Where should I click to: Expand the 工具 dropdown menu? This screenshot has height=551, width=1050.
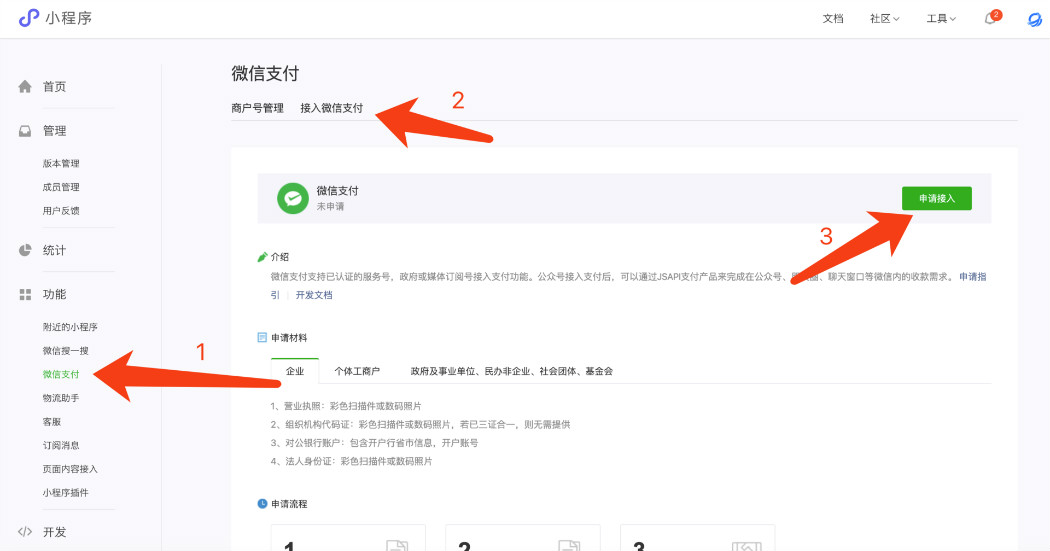pos(940,19)
